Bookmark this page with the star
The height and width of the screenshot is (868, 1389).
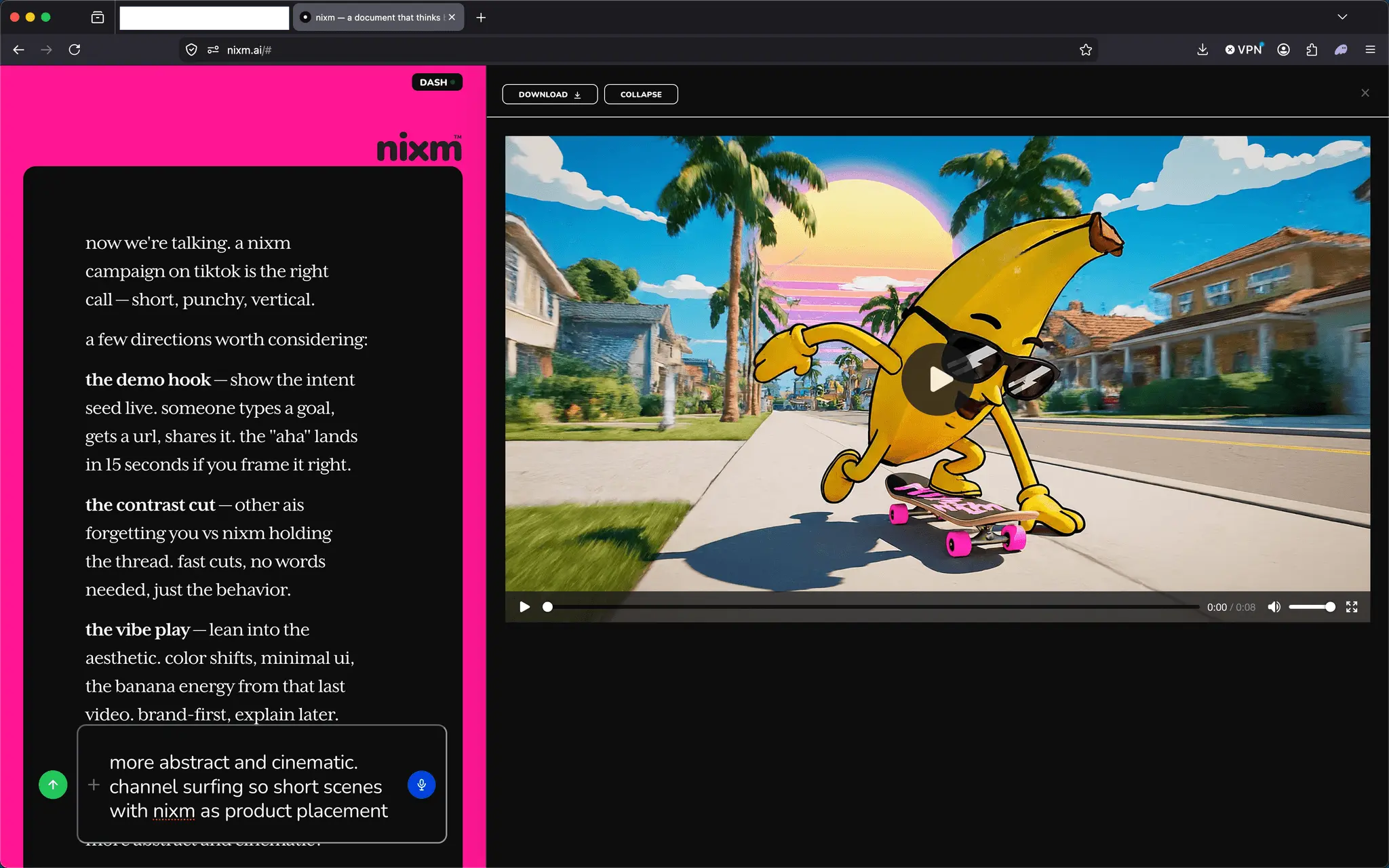pos(1086,50)
